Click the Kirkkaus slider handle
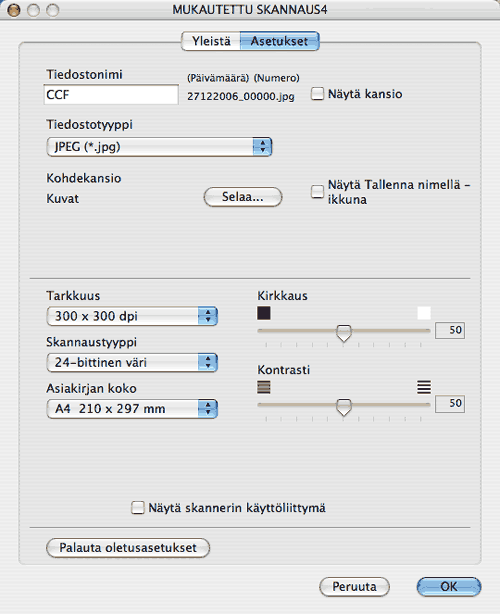500x614 pixels. pos(344,332)
